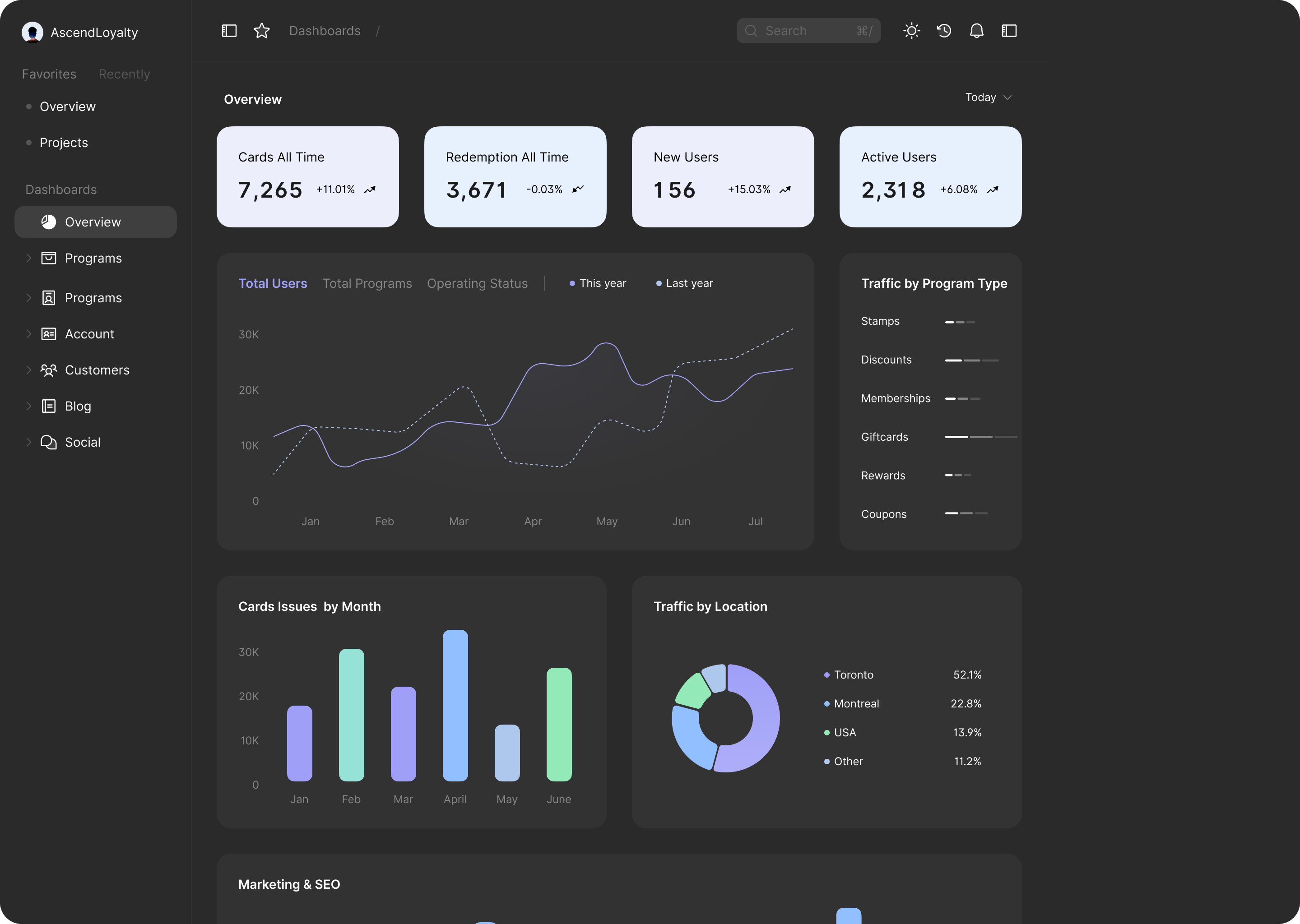Open the search input field
1300x924 pixels.
tap(807, 30)
